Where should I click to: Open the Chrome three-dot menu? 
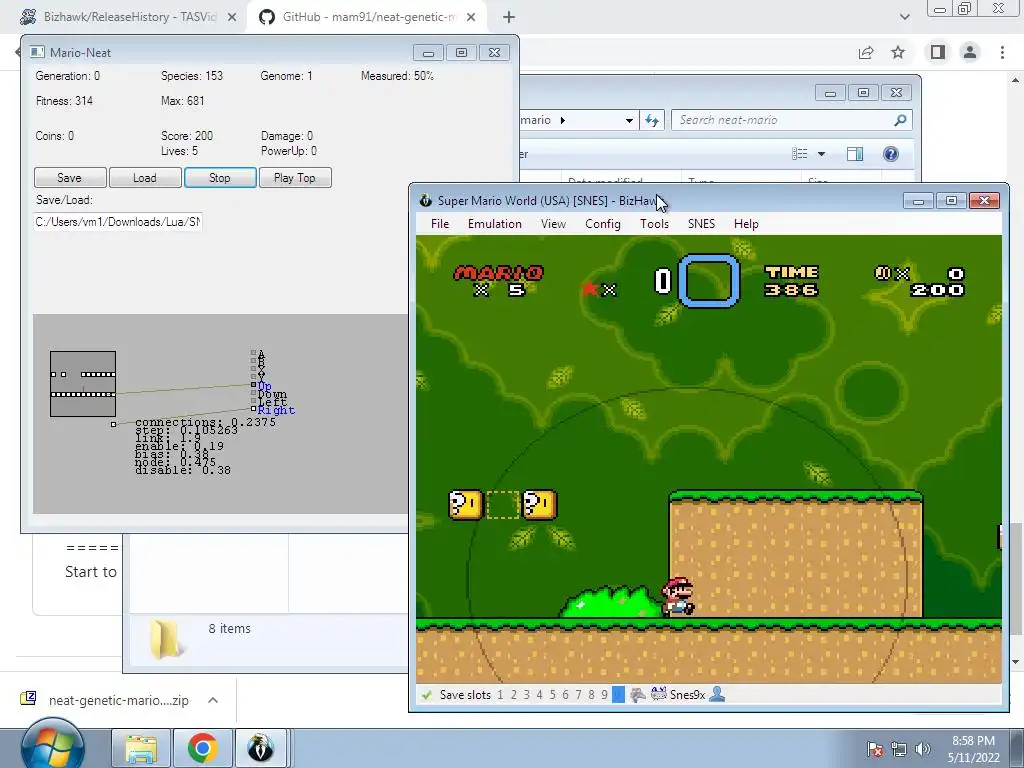tap(1002, 52)
